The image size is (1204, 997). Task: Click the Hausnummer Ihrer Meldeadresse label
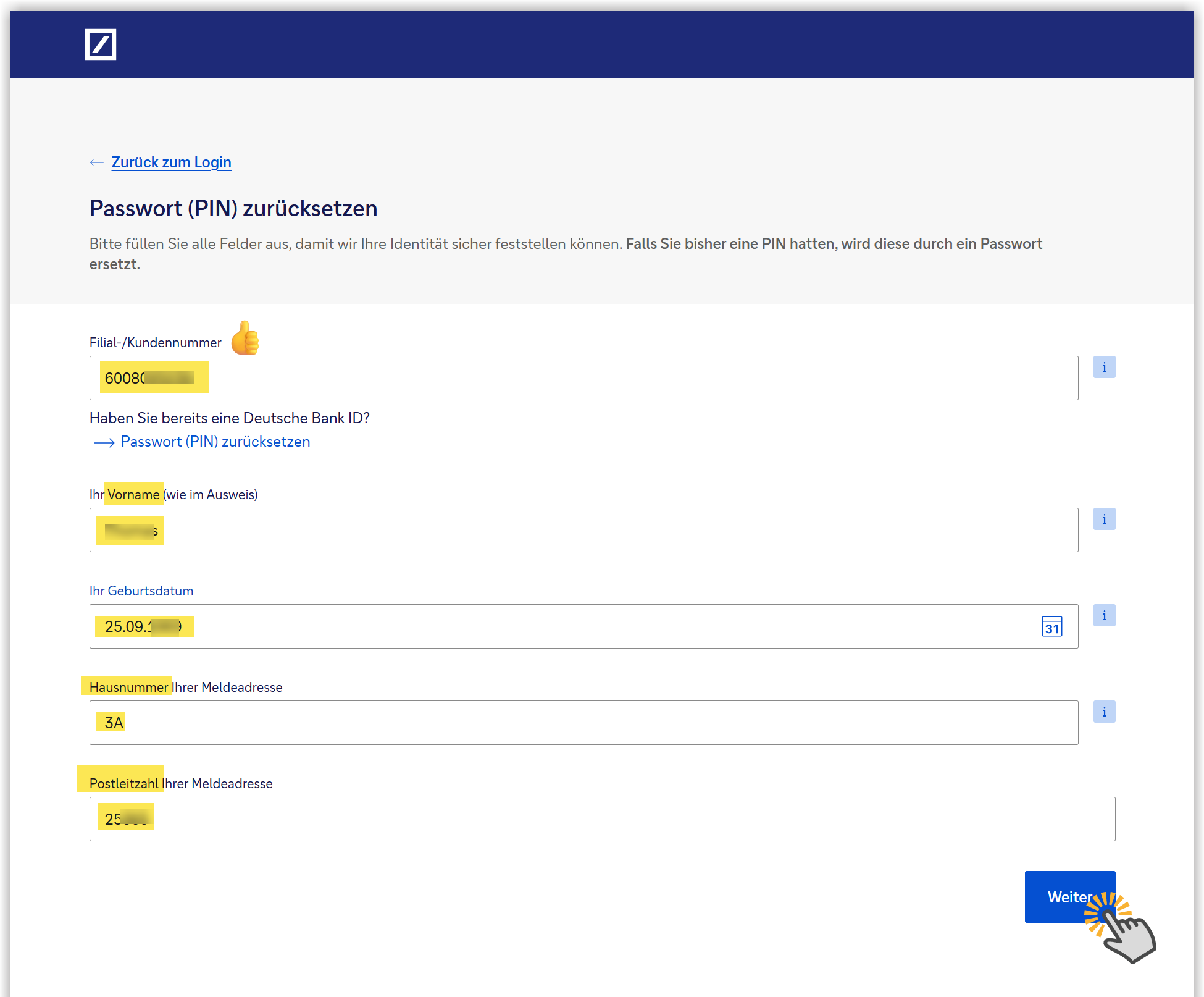click(x=185, y=688)
